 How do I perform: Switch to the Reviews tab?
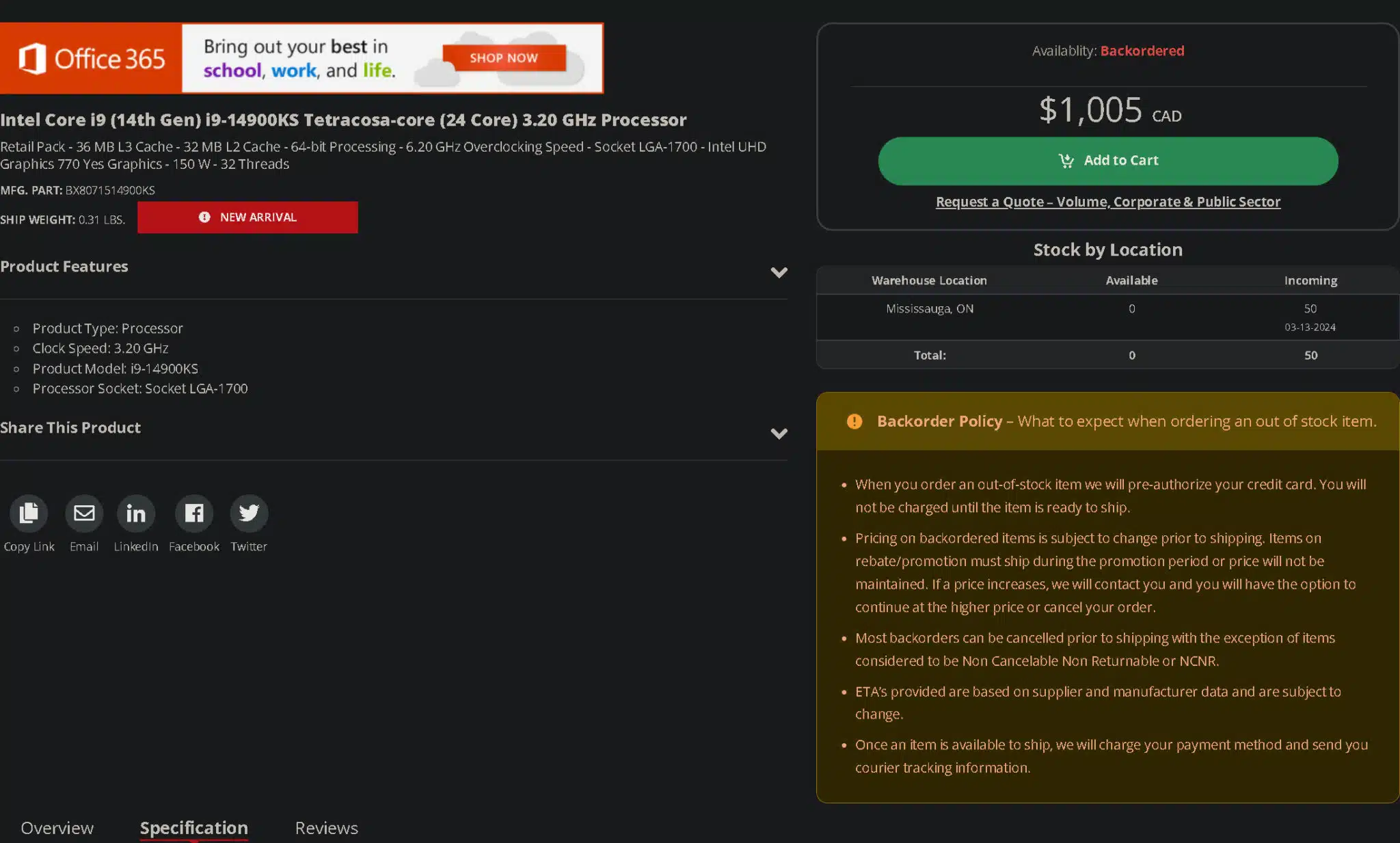[x=326, y=828]
